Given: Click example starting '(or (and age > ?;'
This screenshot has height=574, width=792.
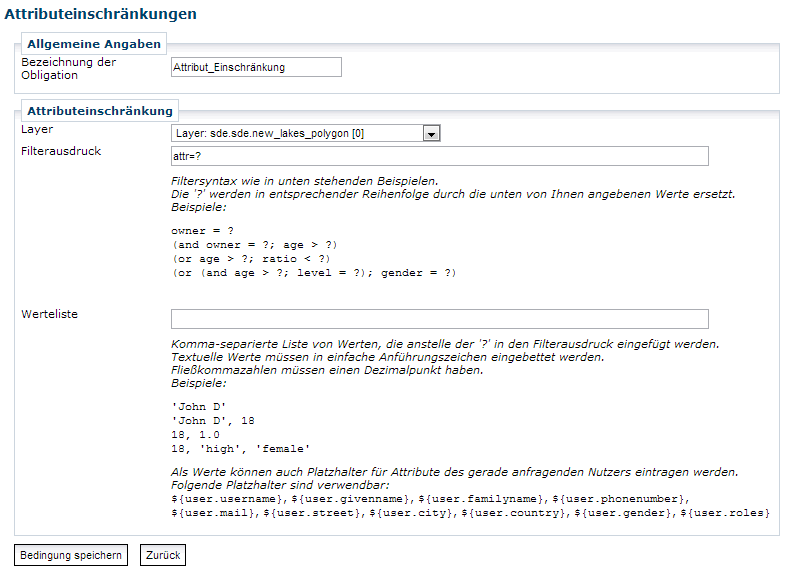Looking at the screenshot, I should point(314,273).
